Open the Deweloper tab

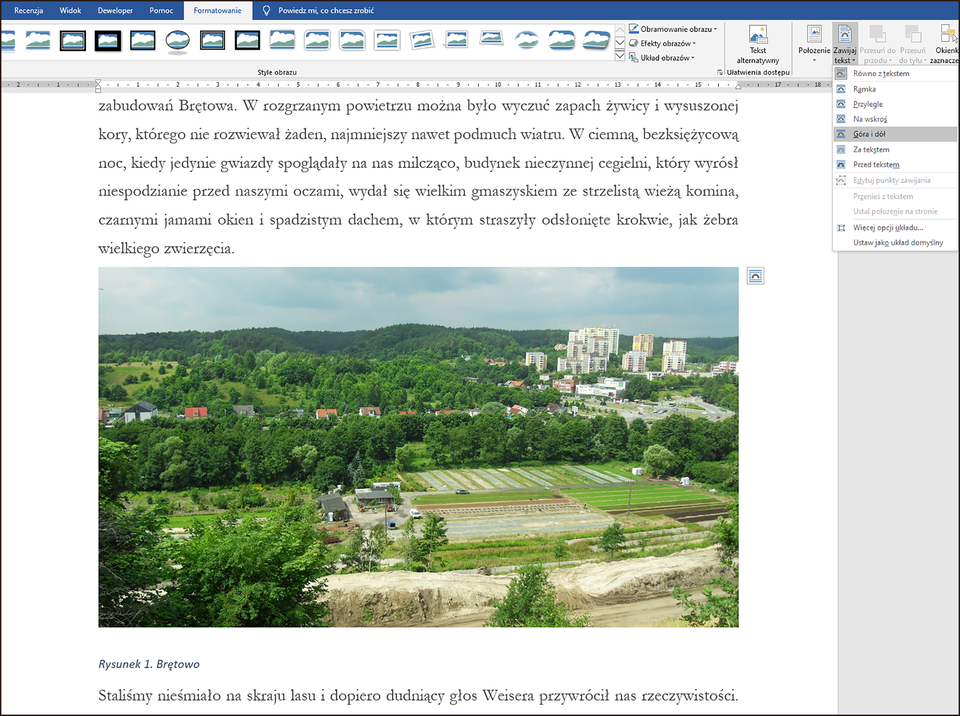coord(115,10)
